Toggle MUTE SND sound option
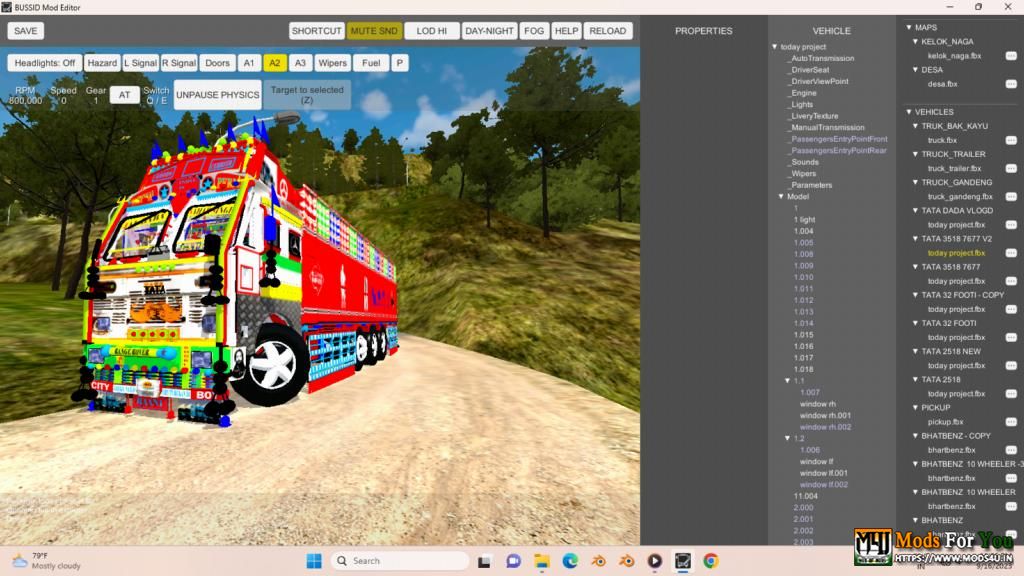This screenshot has height=576, width=1024. [374, 31]
